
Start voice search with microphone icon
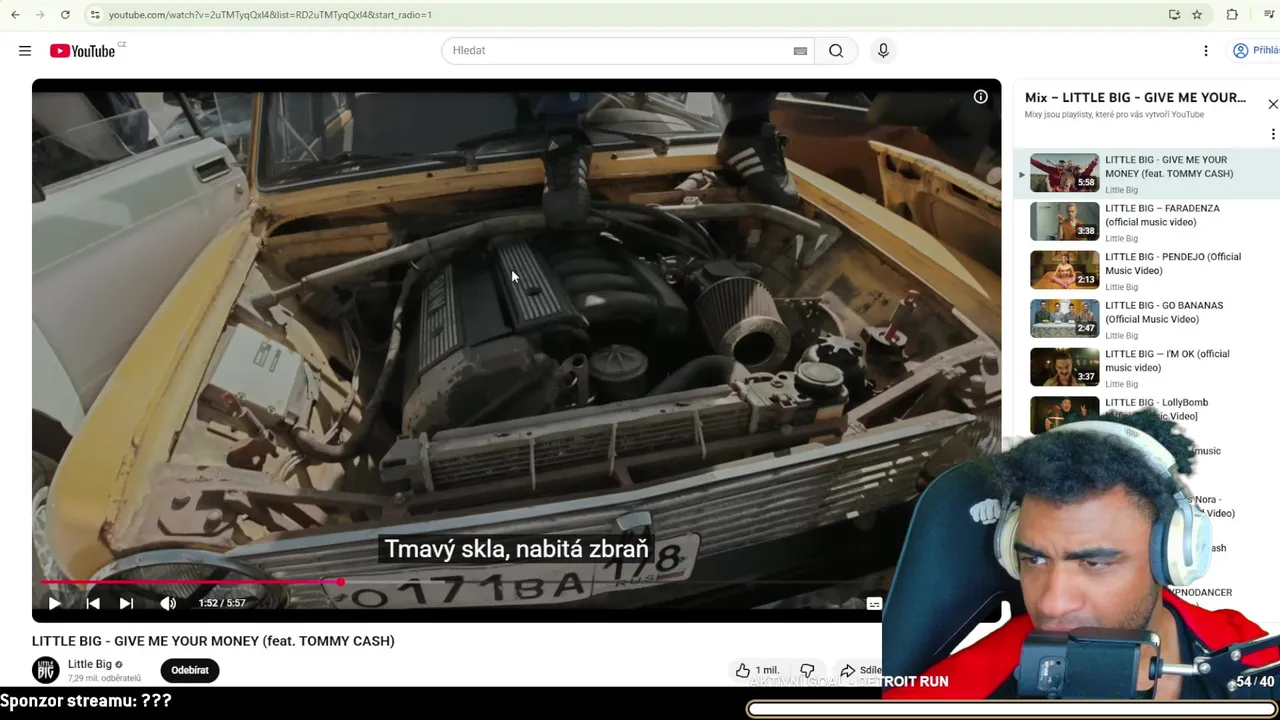[x=883, y=51]
